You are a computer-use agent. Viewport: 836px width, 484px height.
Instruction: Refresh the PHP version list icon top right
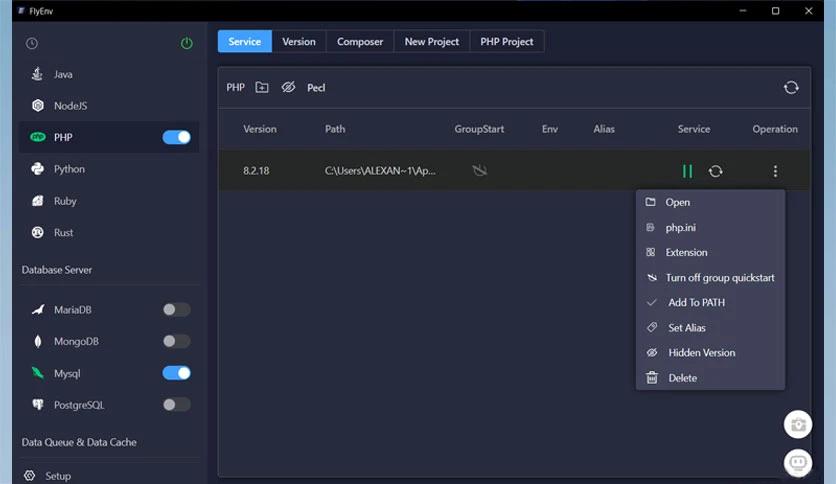(x=791, y=87)
